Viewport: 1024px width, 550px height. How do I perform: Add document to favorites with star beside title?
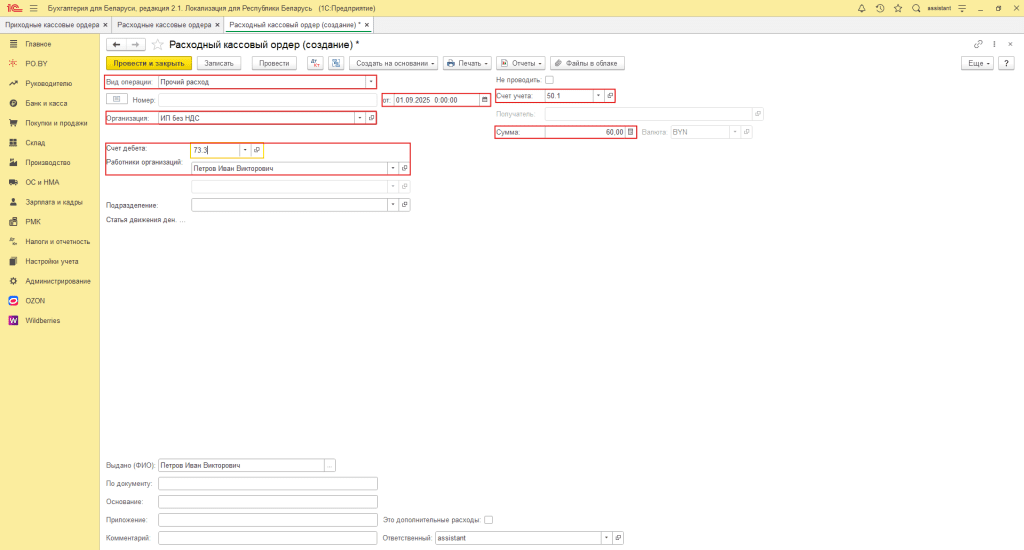pos(157,45)
